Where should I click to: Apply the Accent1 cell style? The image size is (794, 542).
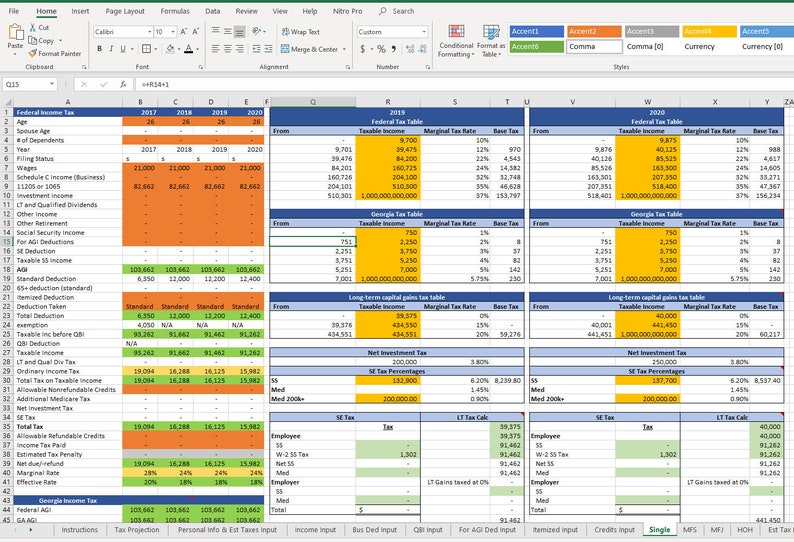(536, 31)
